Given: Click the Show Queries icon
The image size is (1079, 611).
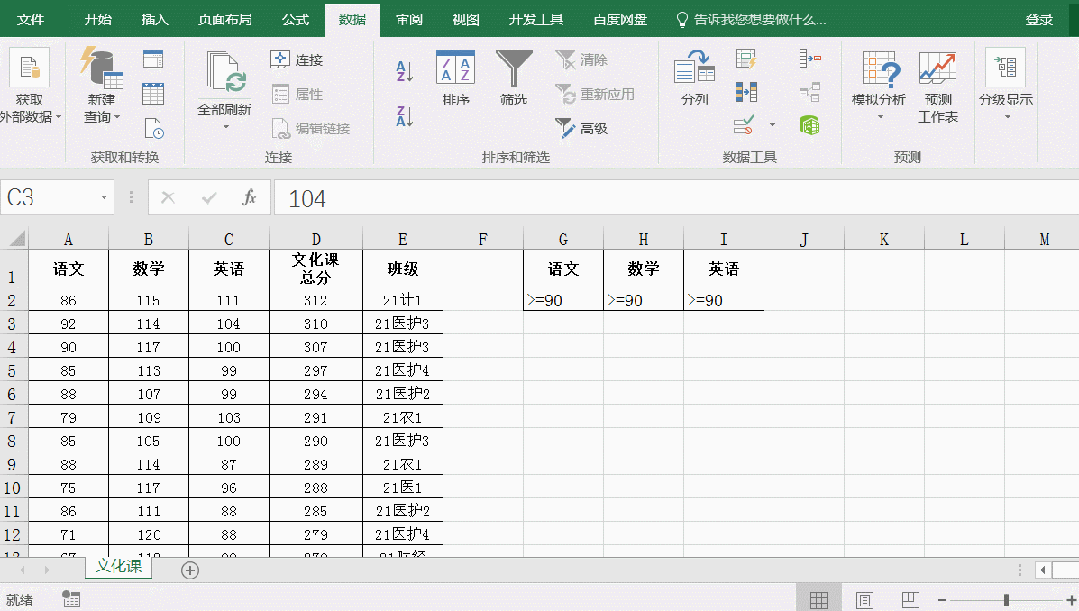Looking at the screenshot, I should click(153, 59).
